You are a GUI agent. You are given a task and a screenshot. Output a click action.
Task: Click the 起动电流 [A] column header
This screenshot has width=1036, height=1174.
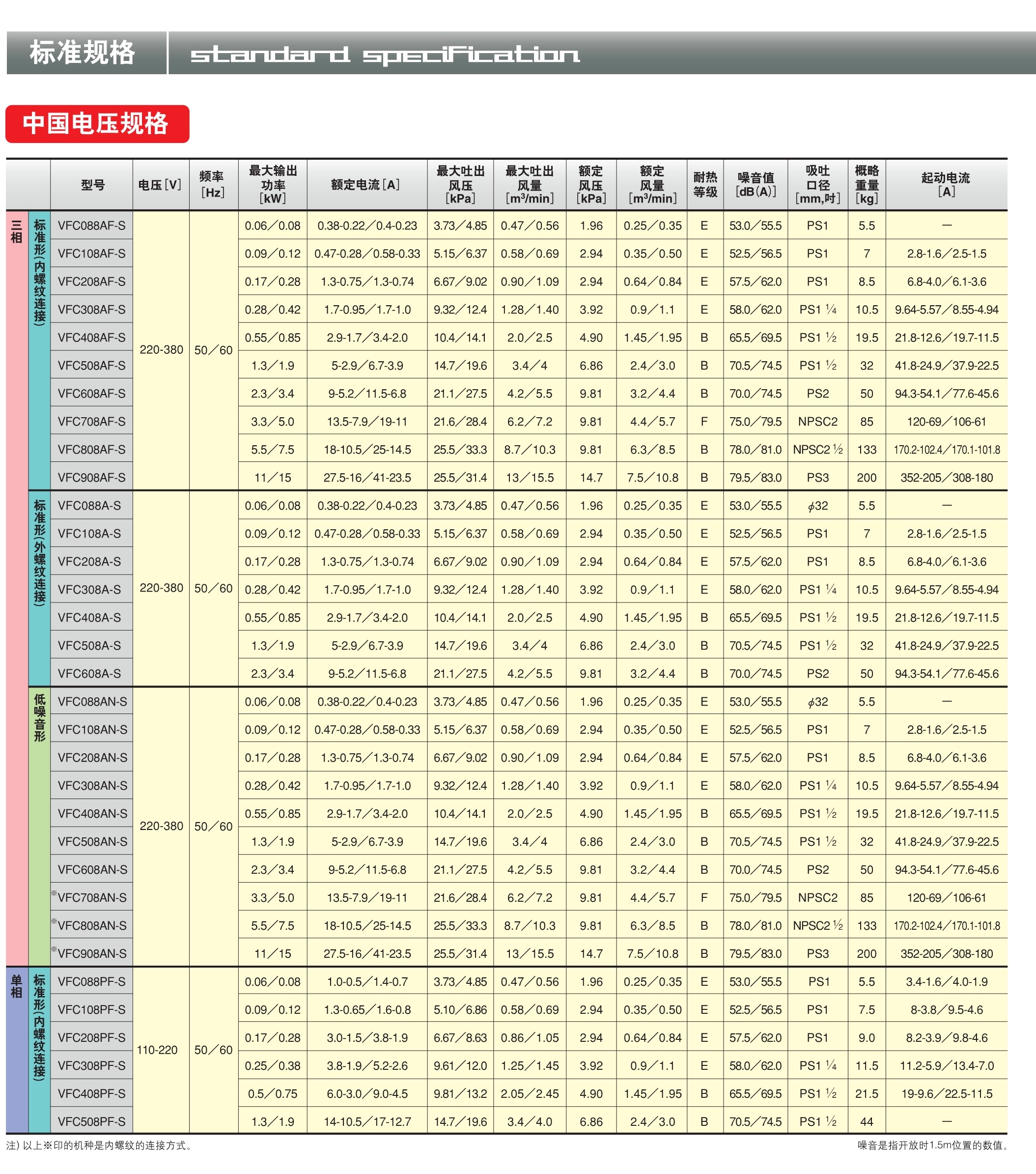945,184
